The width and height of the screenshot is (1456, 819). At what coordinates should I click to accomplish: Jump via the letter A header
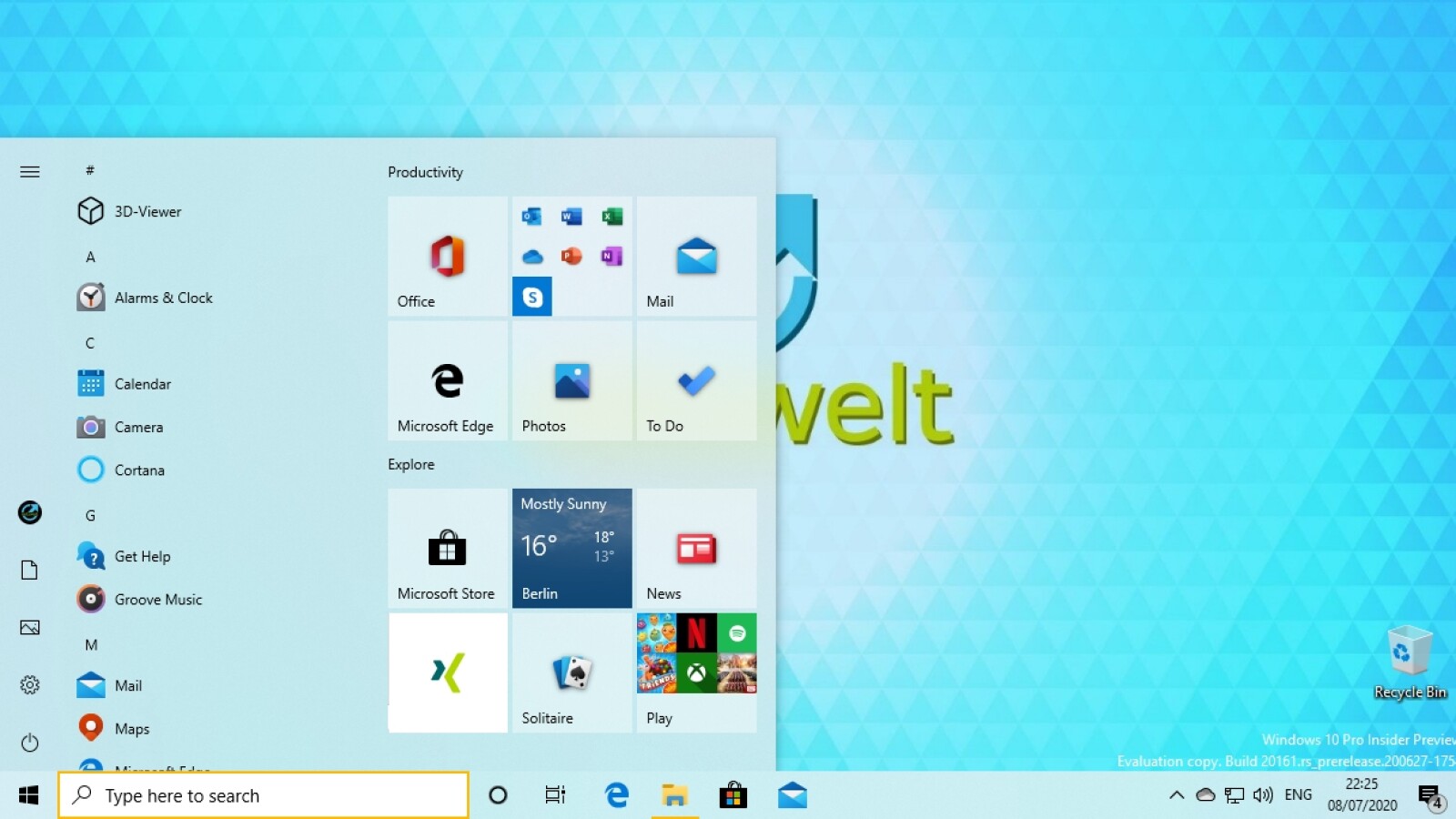(x=90, y=257)
